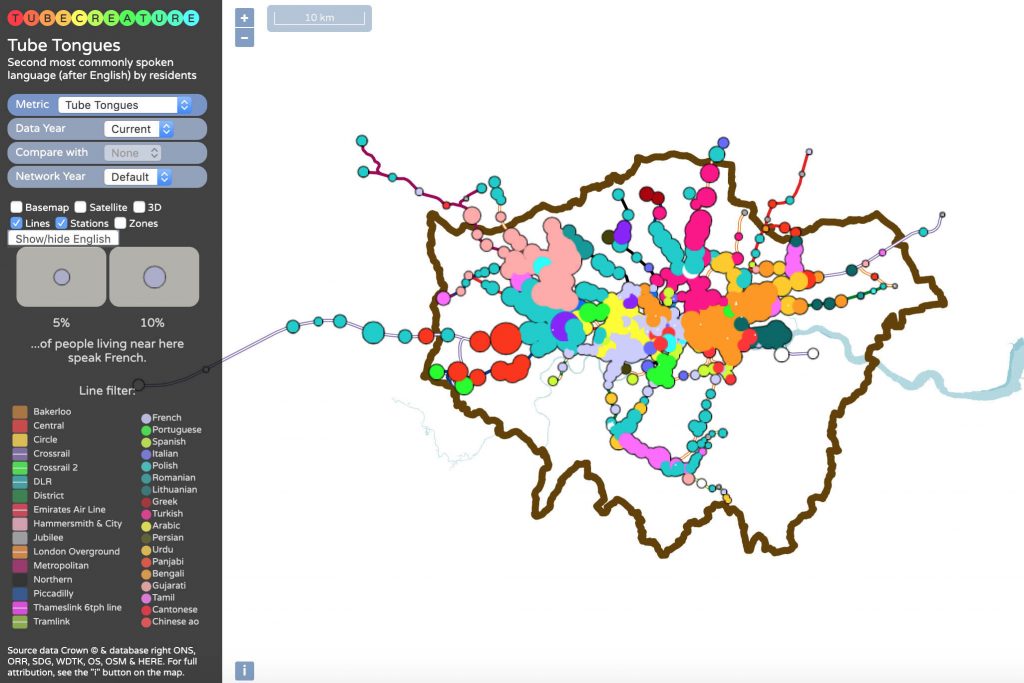
Task: Zoom out the map with minus button
Action: [x=245, y=38]
